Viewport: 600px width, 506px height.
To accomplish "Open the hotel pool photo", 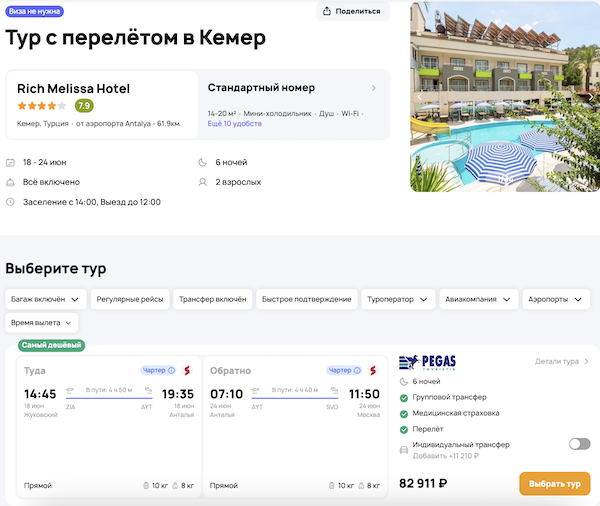I will 504,96.
